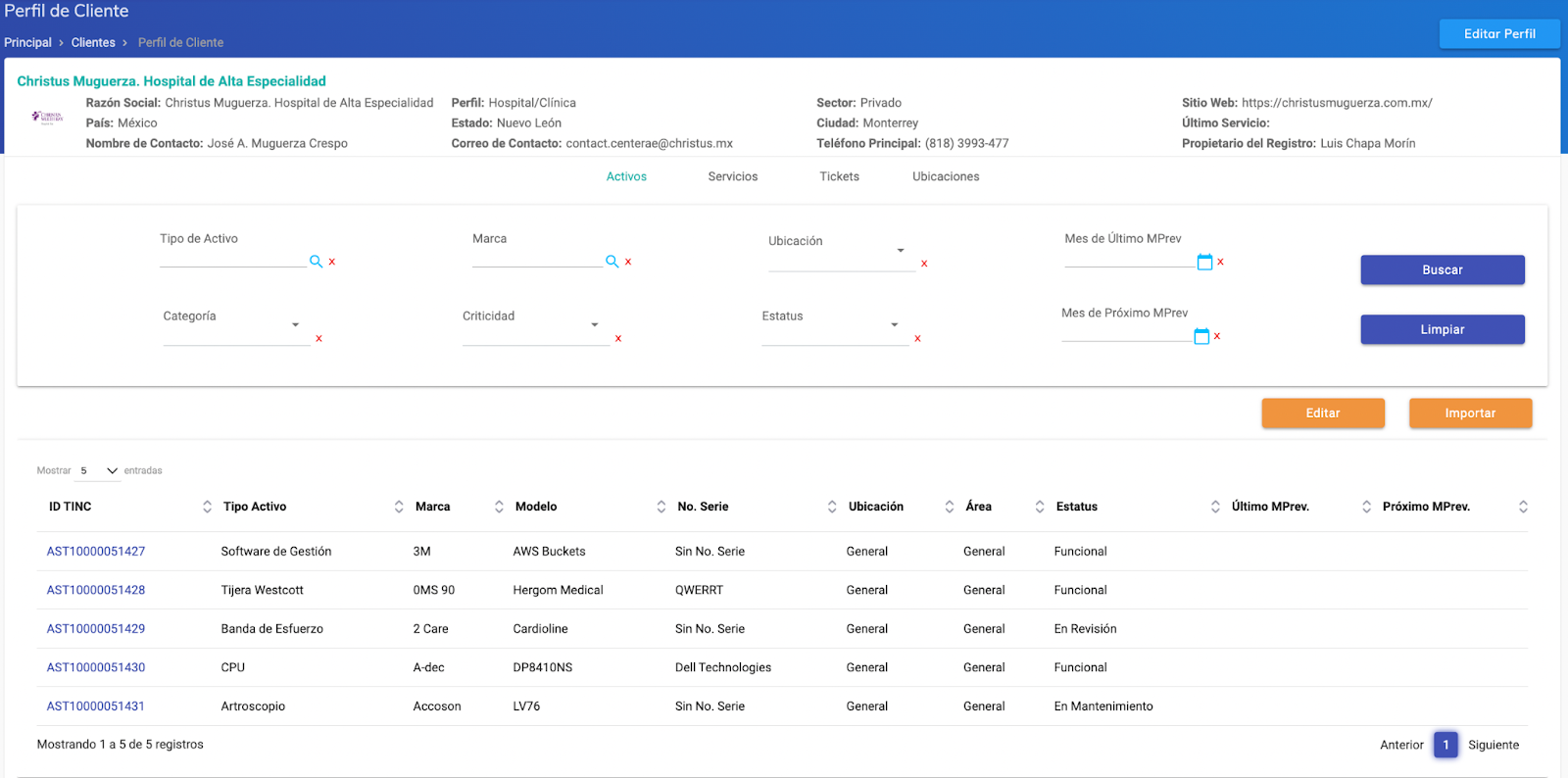Click the hospital logo thumbnail
Screen dimensions: 1568x778
coord(47,118)
